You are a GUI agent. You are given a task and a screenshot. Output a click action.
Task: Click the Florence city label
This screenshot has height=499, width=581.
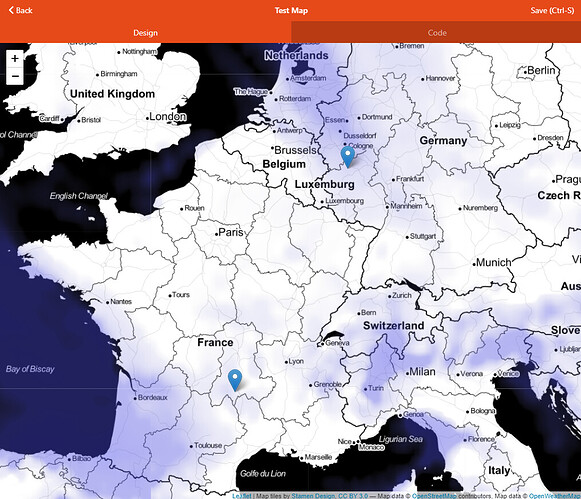click(x=481, y=439)
